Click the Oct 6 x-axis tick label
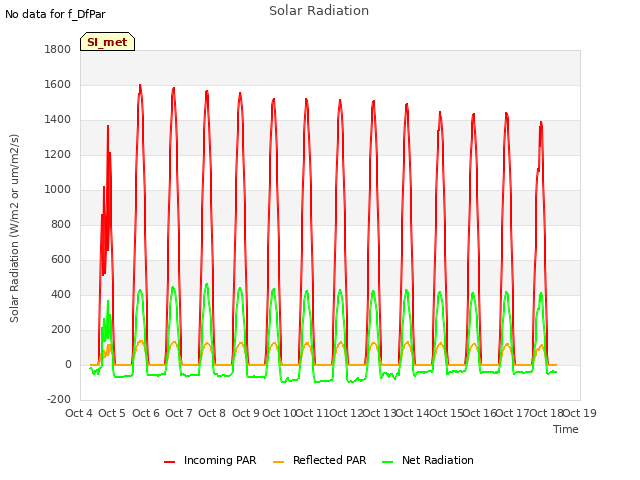Viewport: 640px width, 480px height. (146, 413)
